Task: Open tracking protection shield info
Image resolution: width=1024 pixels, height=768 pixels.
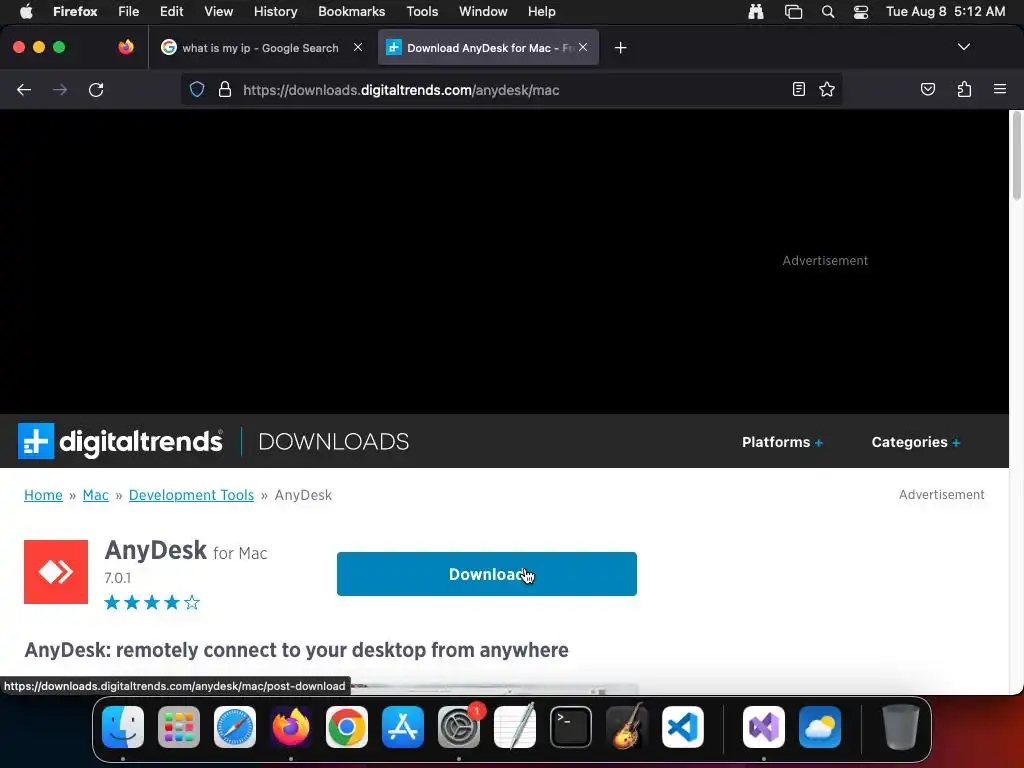Action: point(197,89)
